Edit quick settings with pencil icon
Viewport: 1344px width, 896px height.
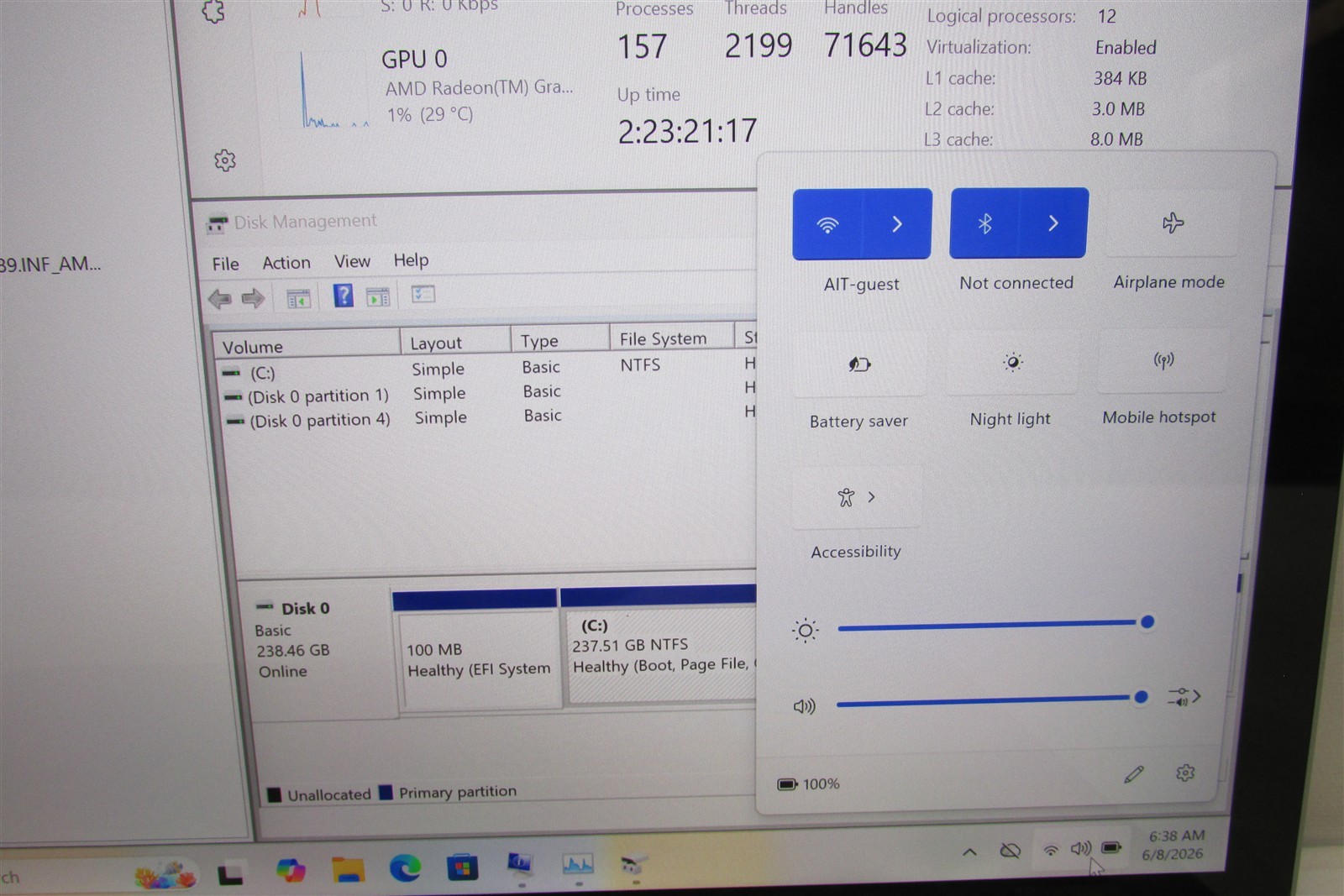[x=1133, y=774]
